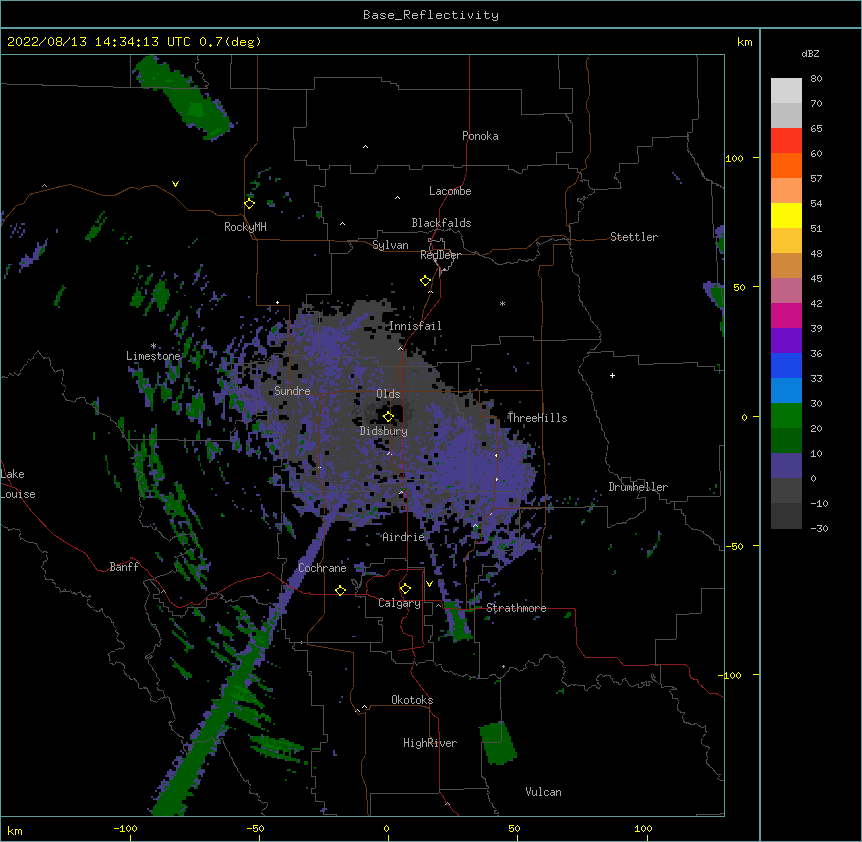
Task: Pick the light gray 70-80 dBZ legend swatch
Action: coord(786,91)
